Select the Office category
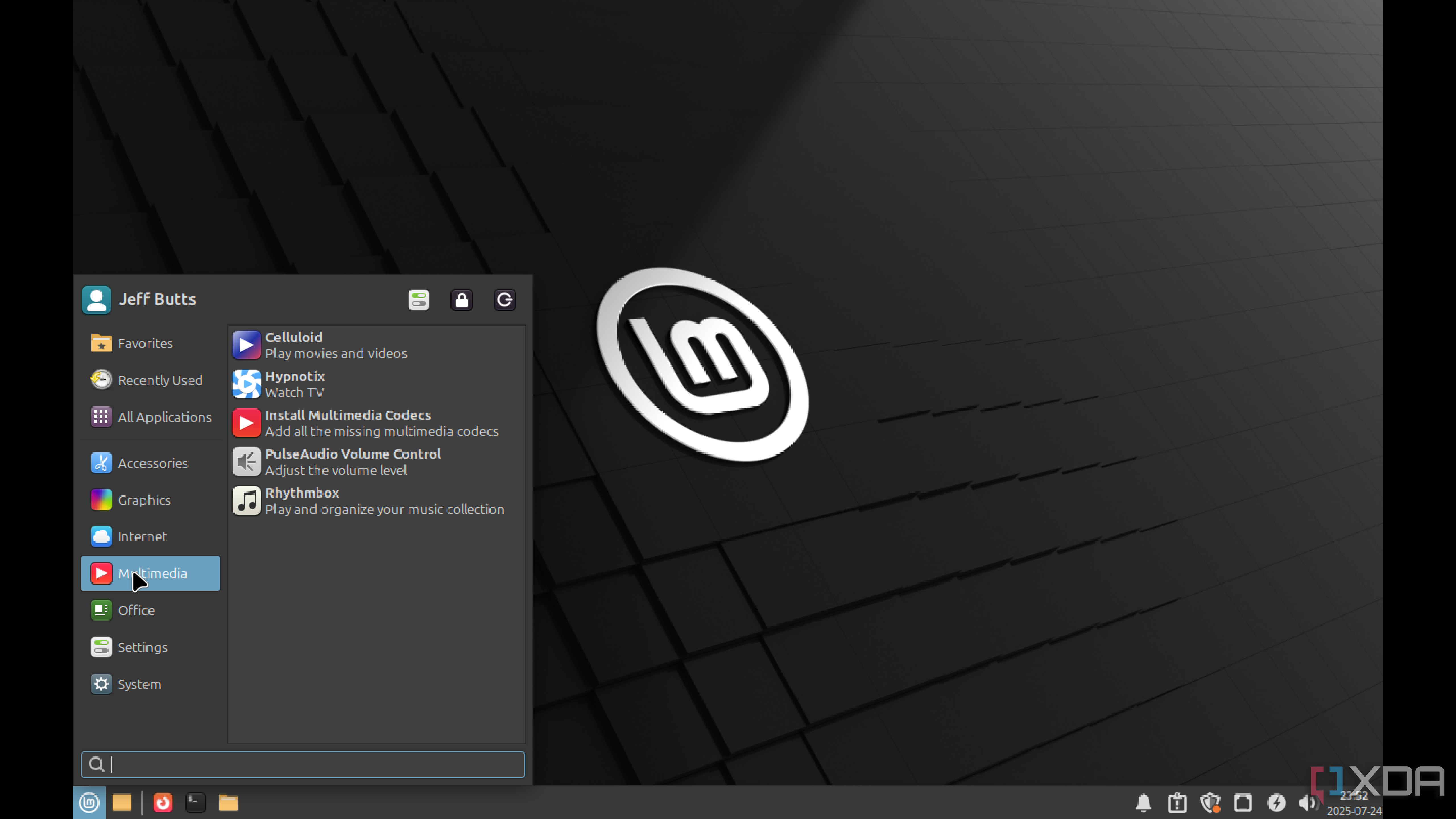This screenshot has height=819, width=1456. tap(136, 611)
